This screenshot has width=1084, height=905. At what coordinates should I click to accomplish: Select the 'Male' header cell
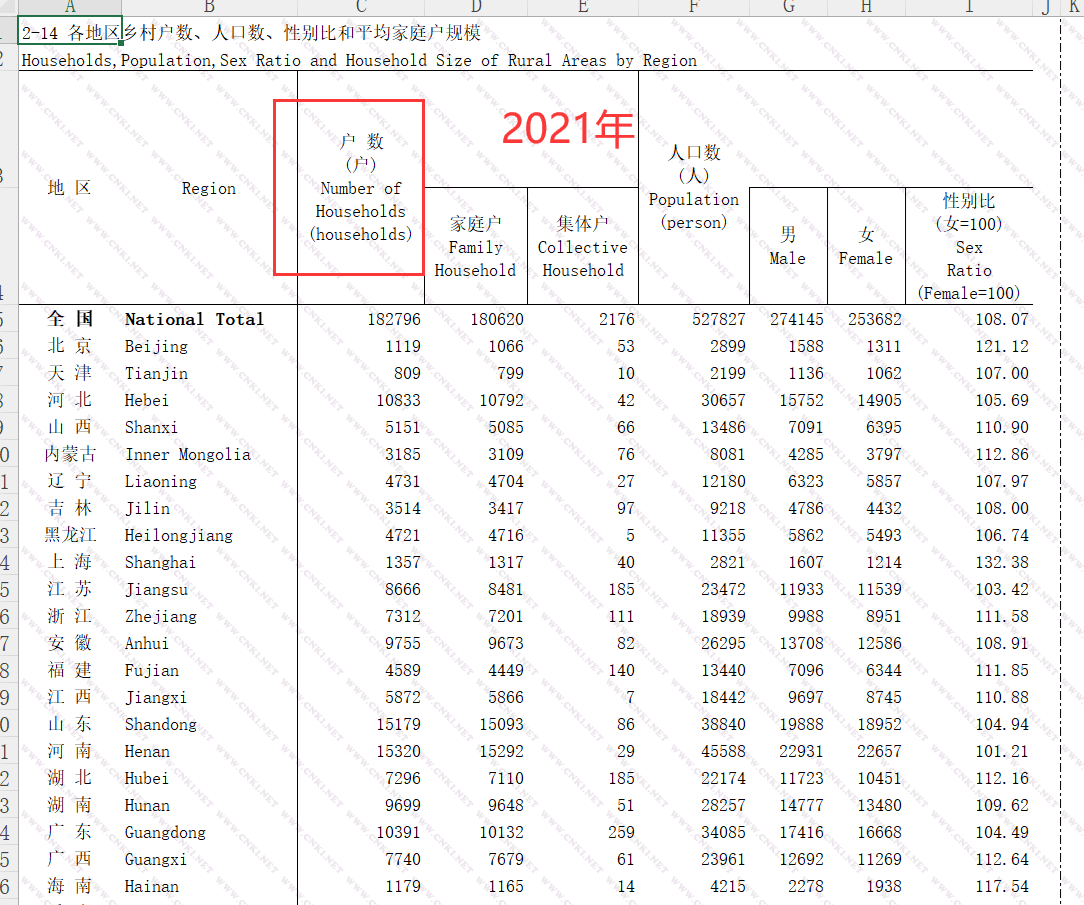point(788,246)
